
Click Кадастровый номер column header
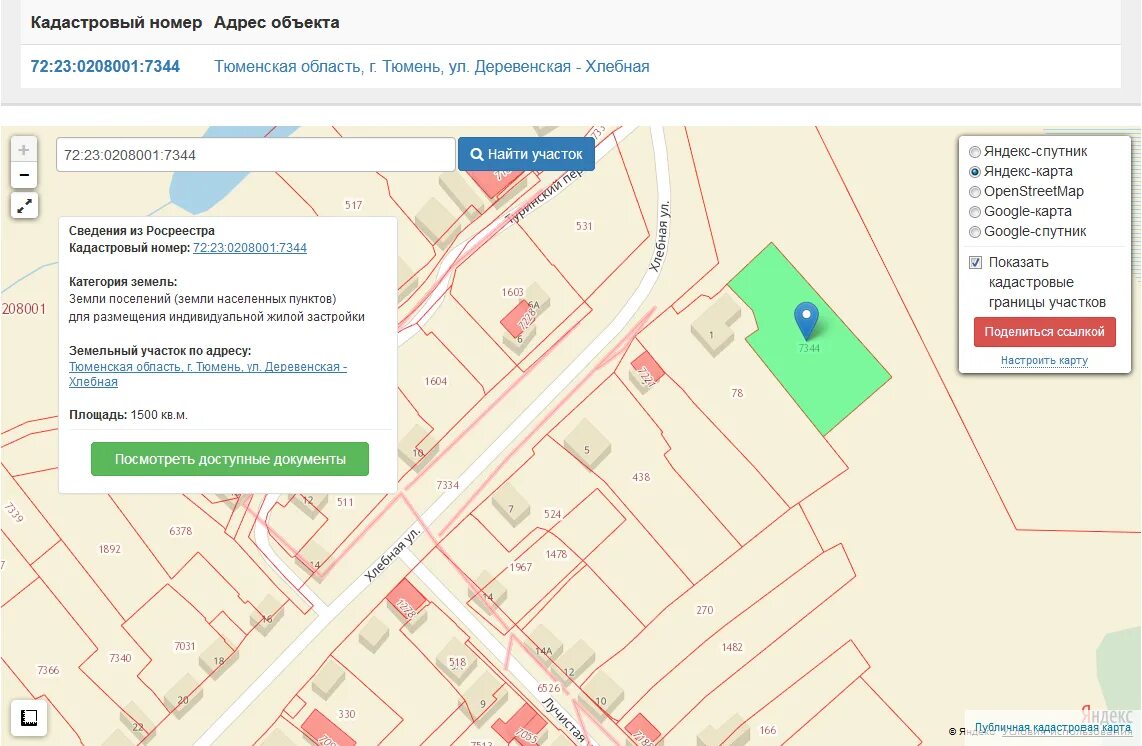[116, 23]
